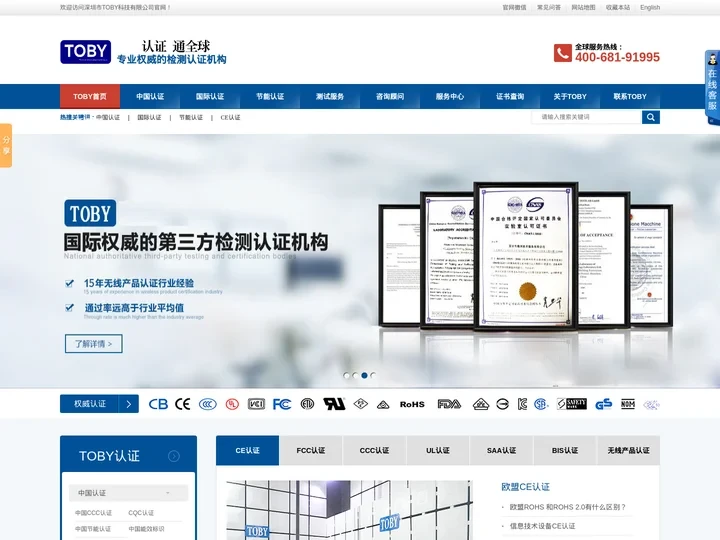Screen dimensions: 720x540
Task: Click the hot keyword CE认证 link
Action: [x=231, y=118]
